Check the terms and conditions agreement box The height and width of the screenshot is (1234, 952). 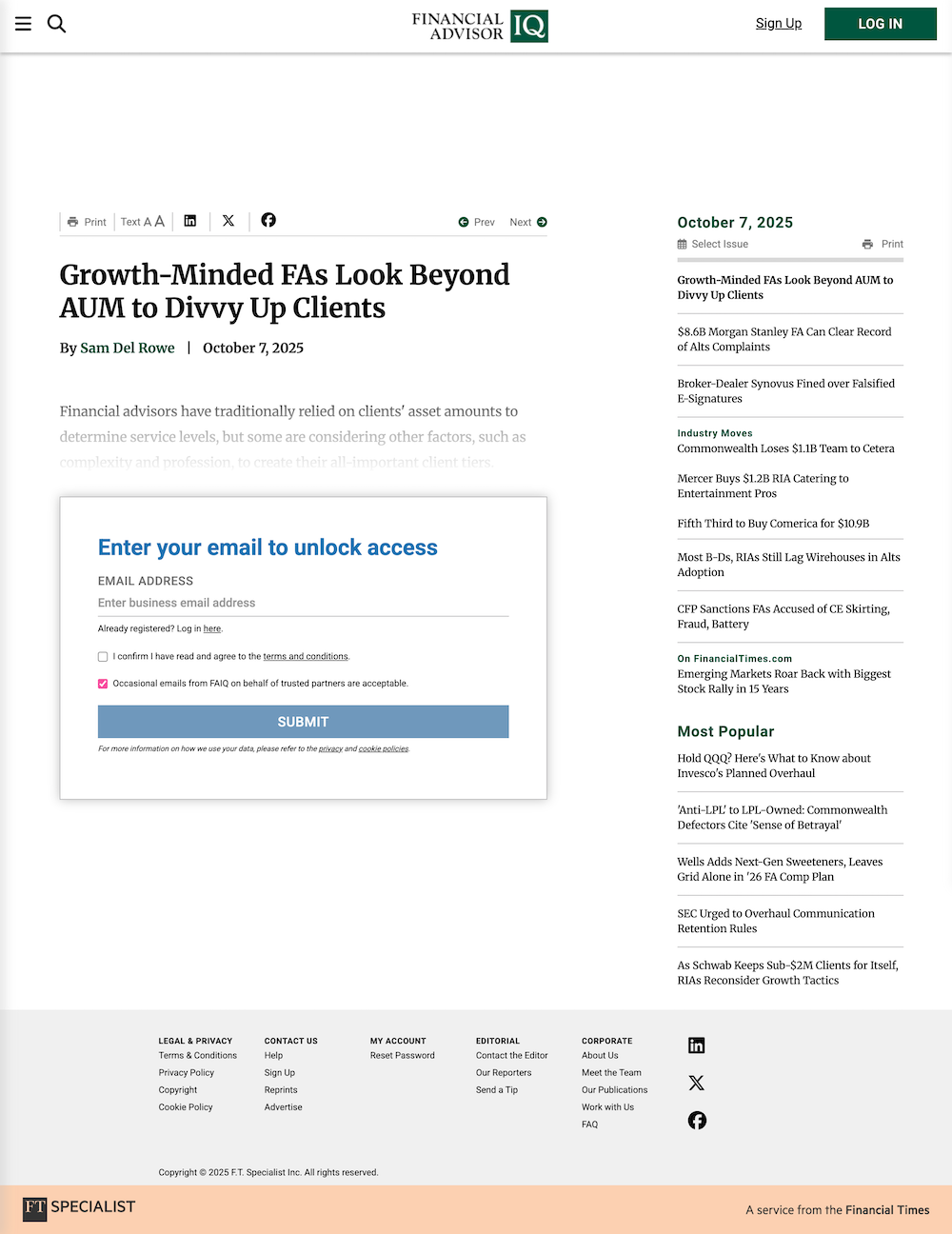click(103, 657)
